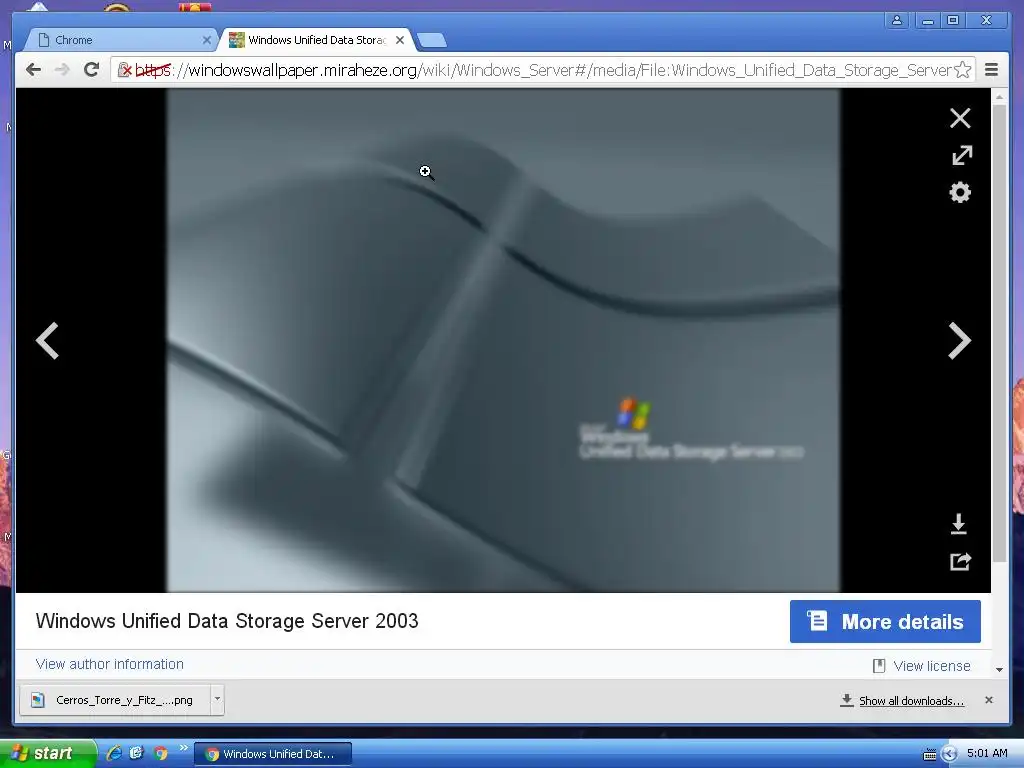Click Show all downloads link
The height and width of the screenshot is (768, 1024).
911,701
